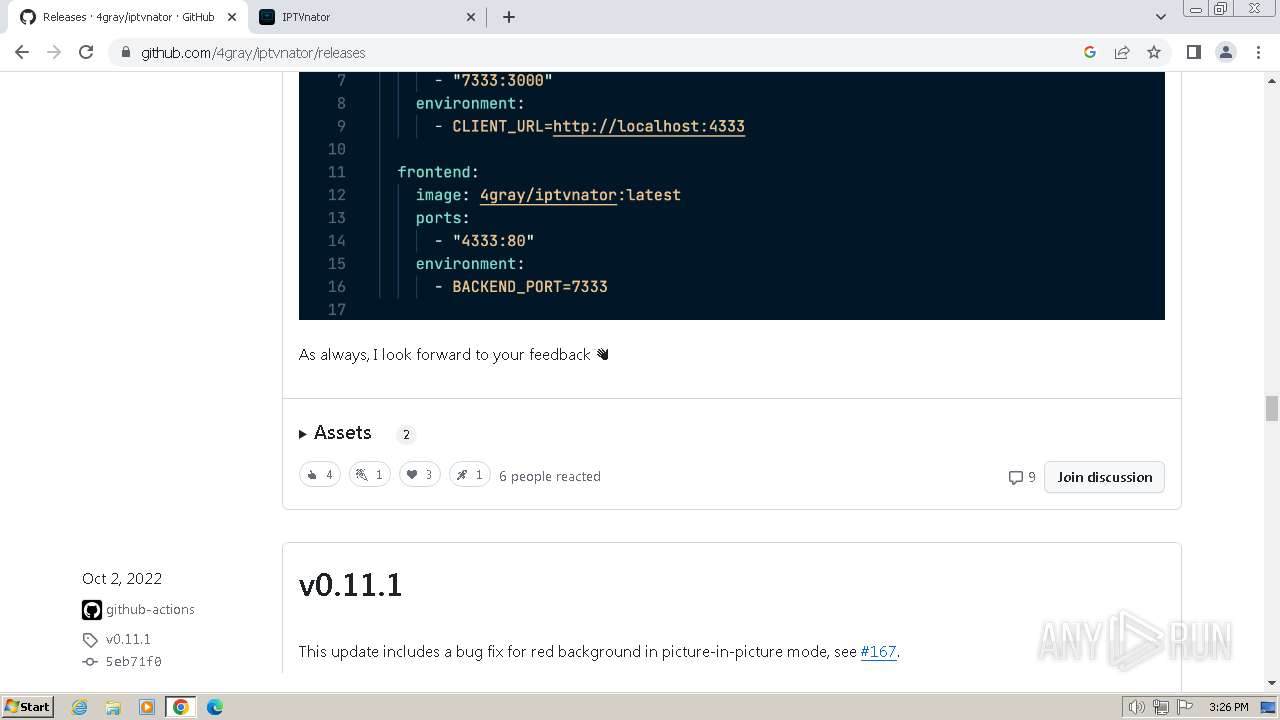1280x720 pixels.
Task: Open the Windows Start menu
Action: pyautogui.click(x=28, y=706)
